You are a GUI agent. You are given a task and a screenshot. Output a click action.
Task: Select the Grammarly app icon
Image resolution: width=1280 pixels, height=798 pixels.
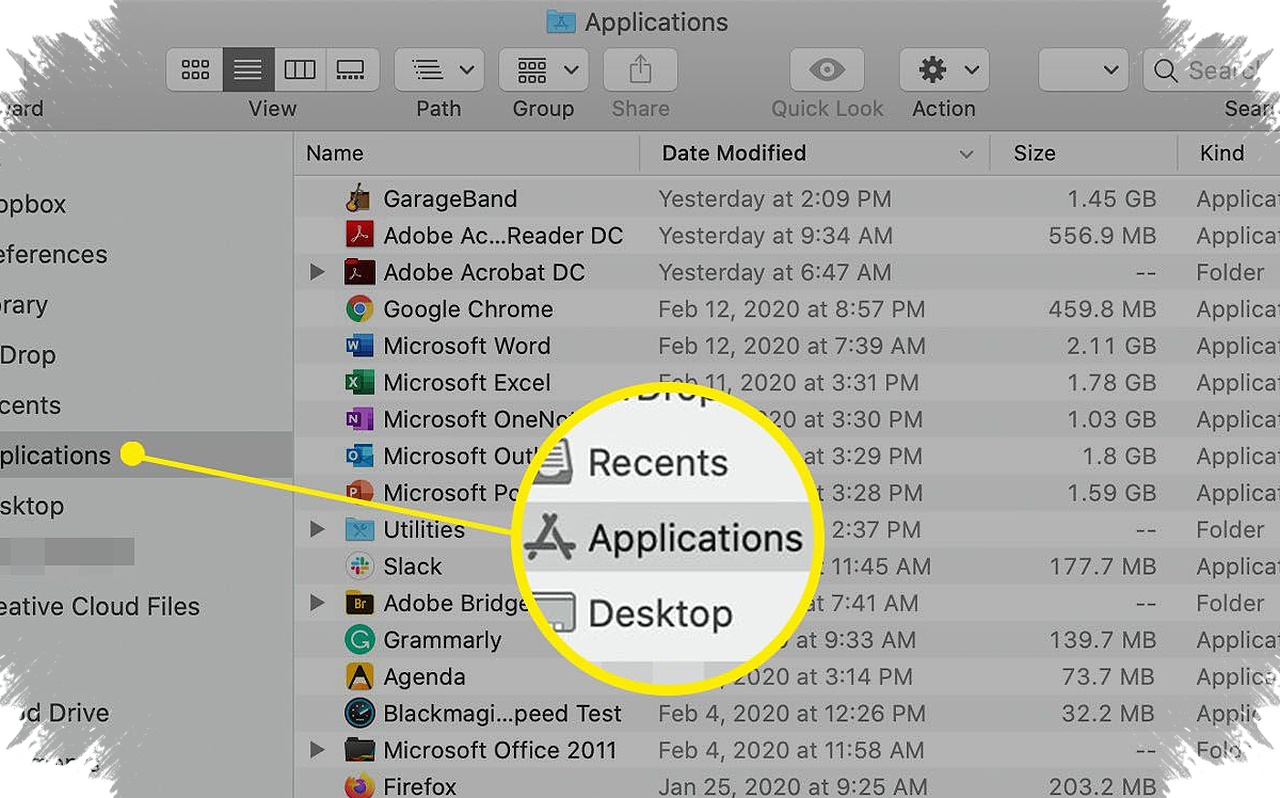(359, 640)
